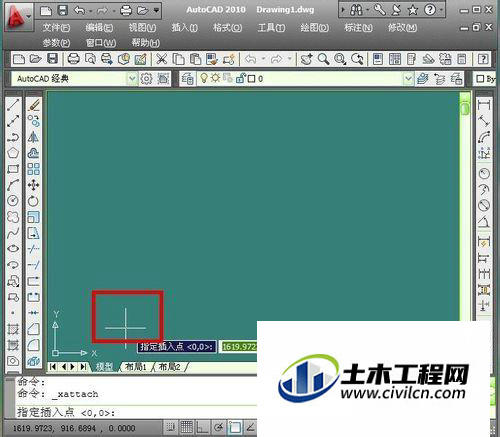
Task: Expand the Help question mark dropdown arrow
Action: [x=441, y=10]
